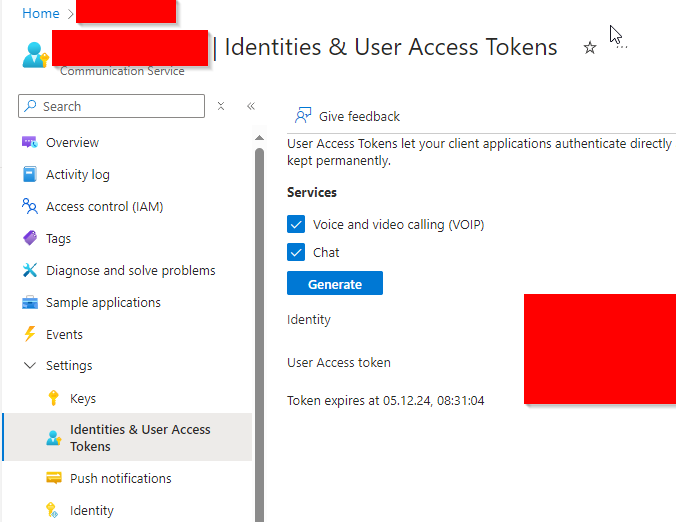Screen dimensions: 676x522
Task: Click the Identity key icon at bottom
Action: click(x=52, y=510)
